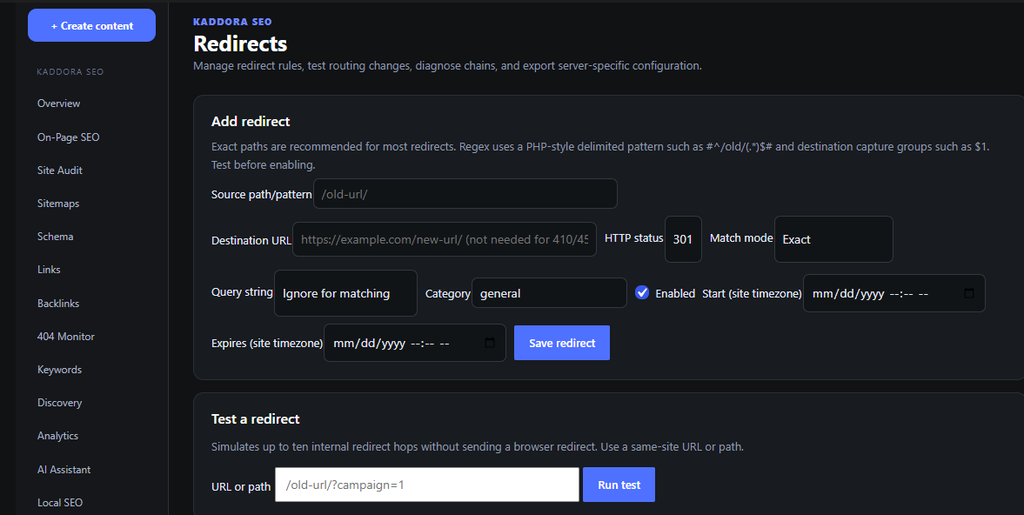The height and width of the screenshot is (515, 1024).
Task: Select Discovery menu item
Action: click(59, 403)
